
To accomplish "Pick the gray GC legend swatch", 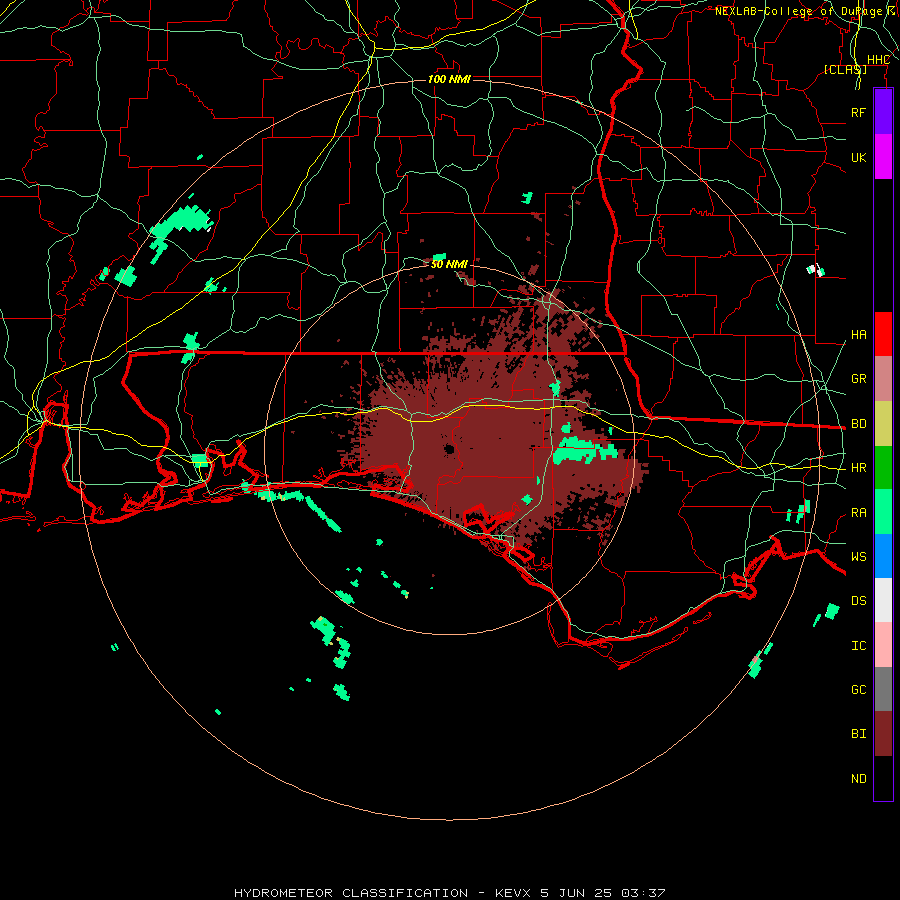I will click(883, 689).
